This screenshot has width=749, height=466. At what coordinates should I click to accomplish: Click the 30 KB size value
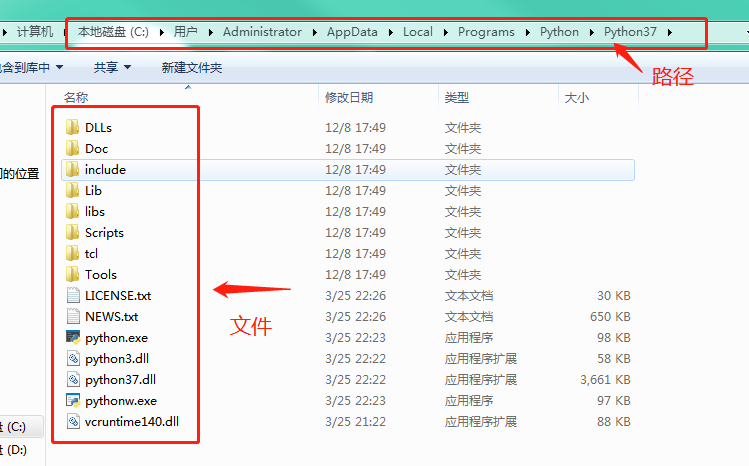[x=614, y=296]
